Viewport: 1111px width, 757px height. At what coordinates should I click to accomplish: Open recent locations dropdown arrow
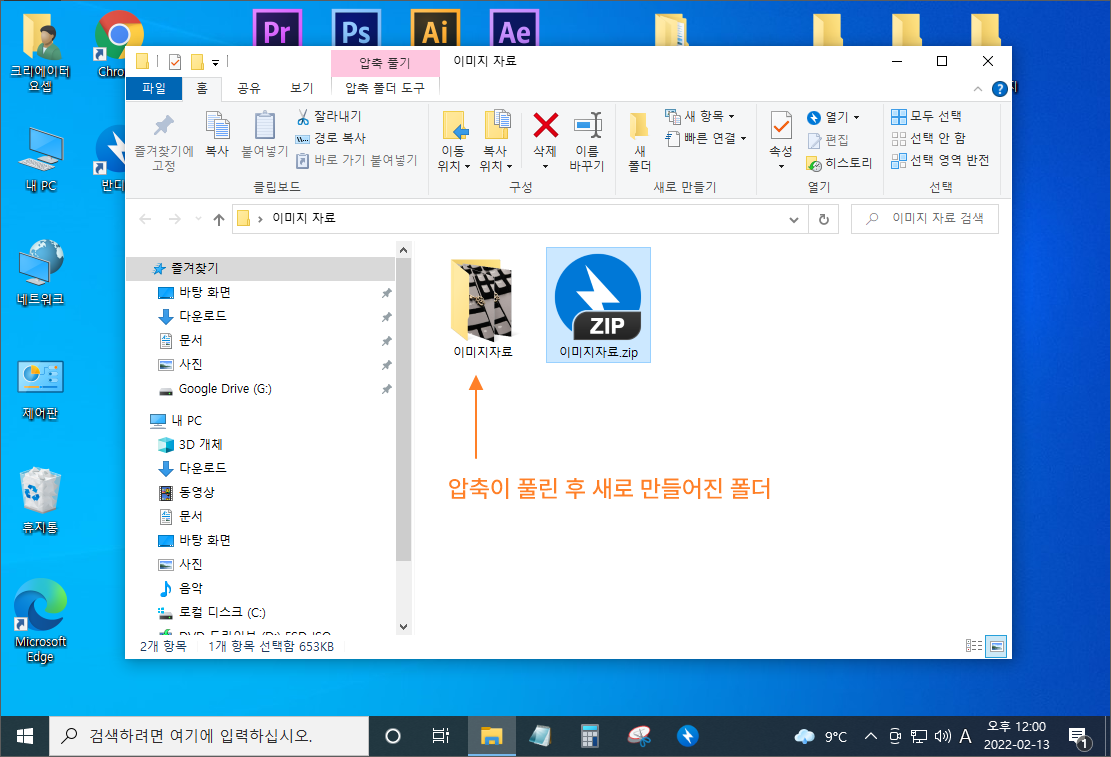click(x=198, y=219)
